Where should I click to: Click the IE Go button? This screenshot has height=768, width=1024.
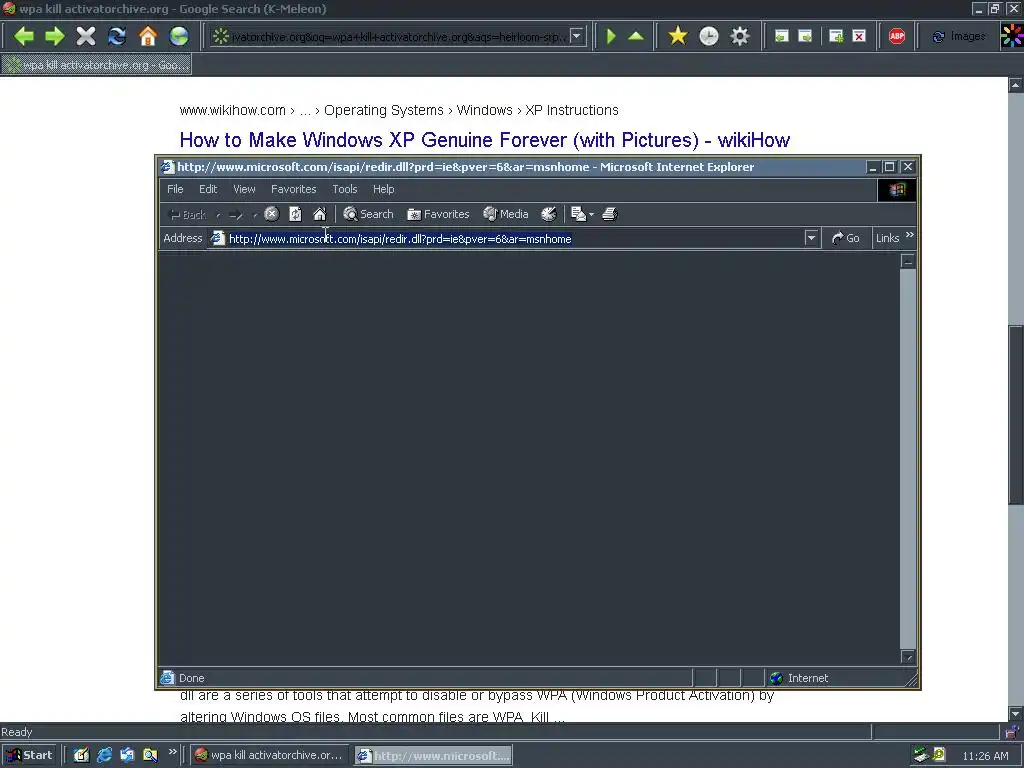pyautogui.click(x=846, y=238)
